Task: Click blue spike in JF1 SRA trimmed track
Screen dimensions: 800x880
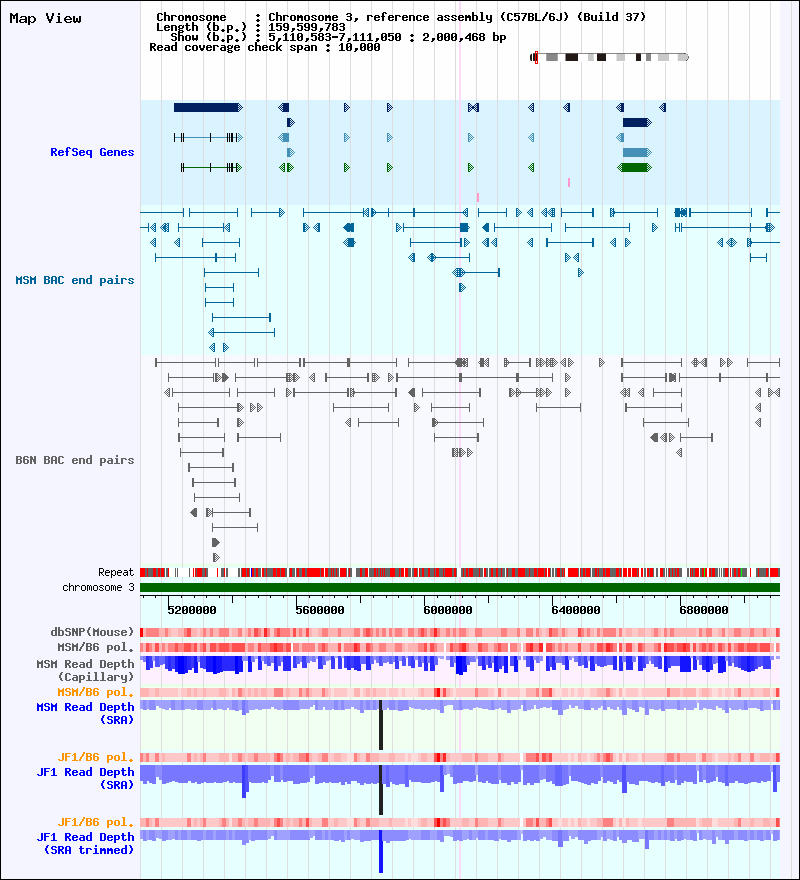Action: click(x=381, y=851)
